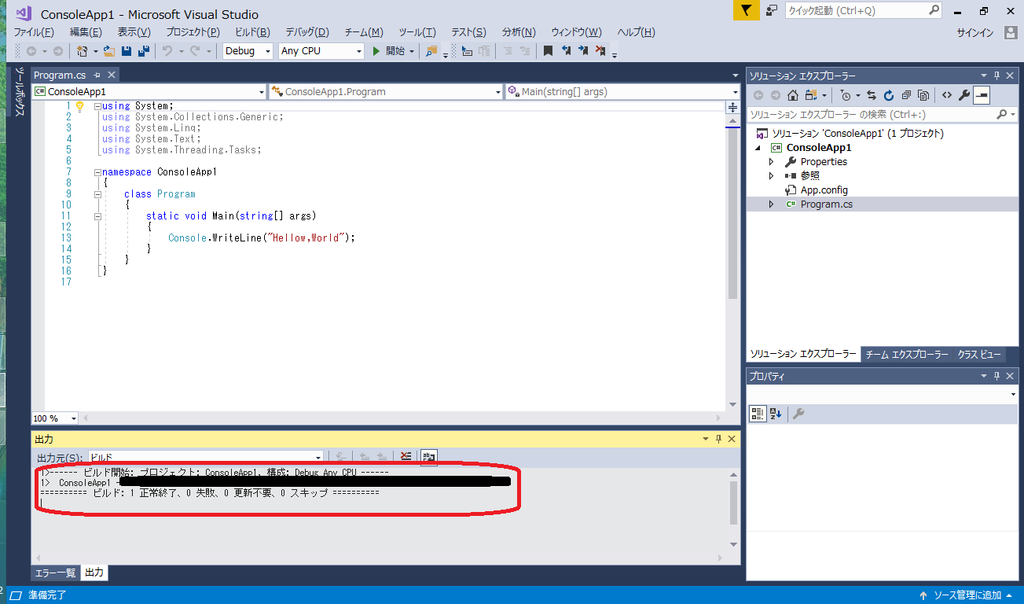
Task: Expand the Properties node in Solution Explorer
Action: point(771,161)
